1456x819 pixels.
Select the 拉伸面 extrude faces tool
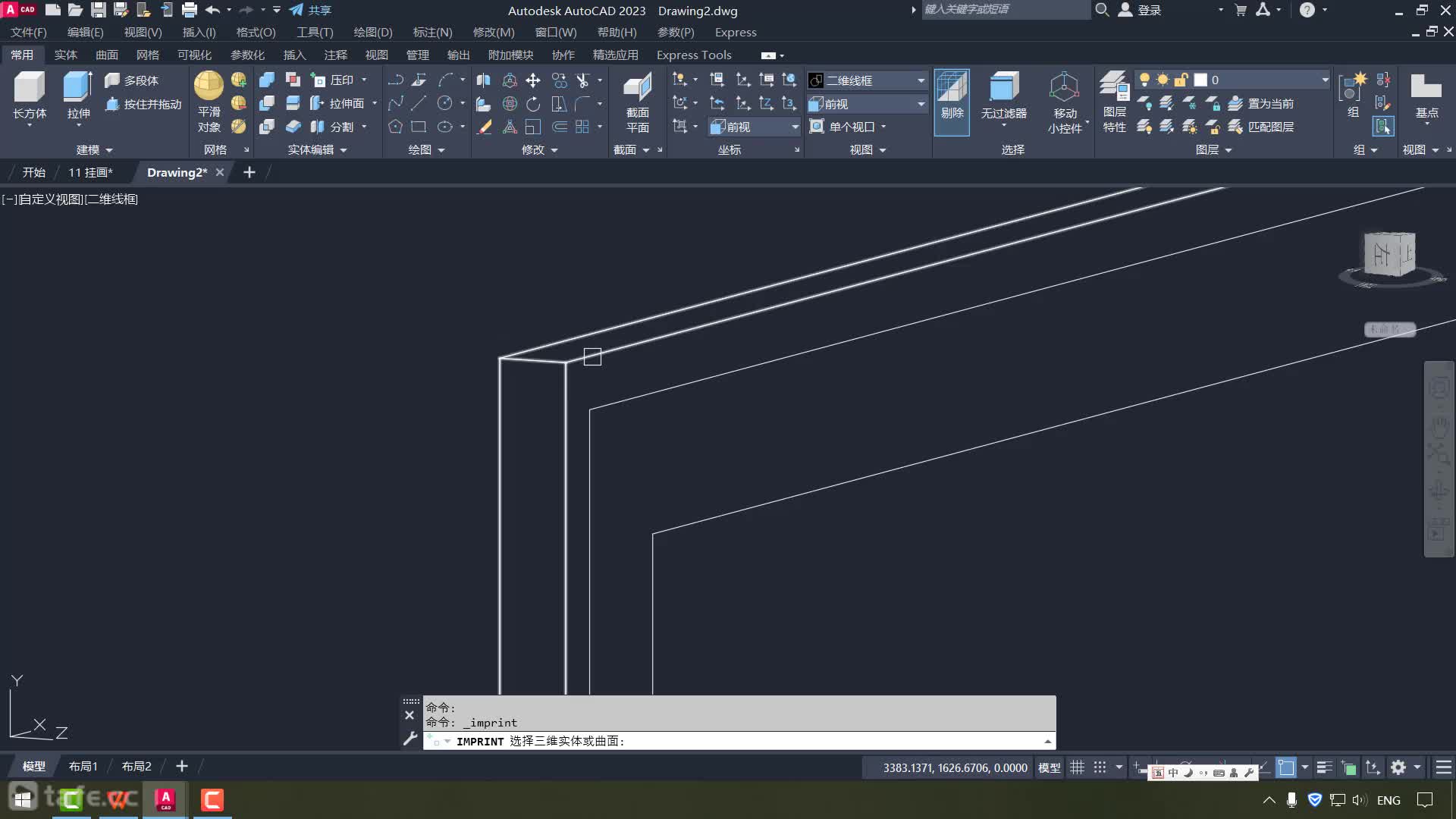coord(337,103)
